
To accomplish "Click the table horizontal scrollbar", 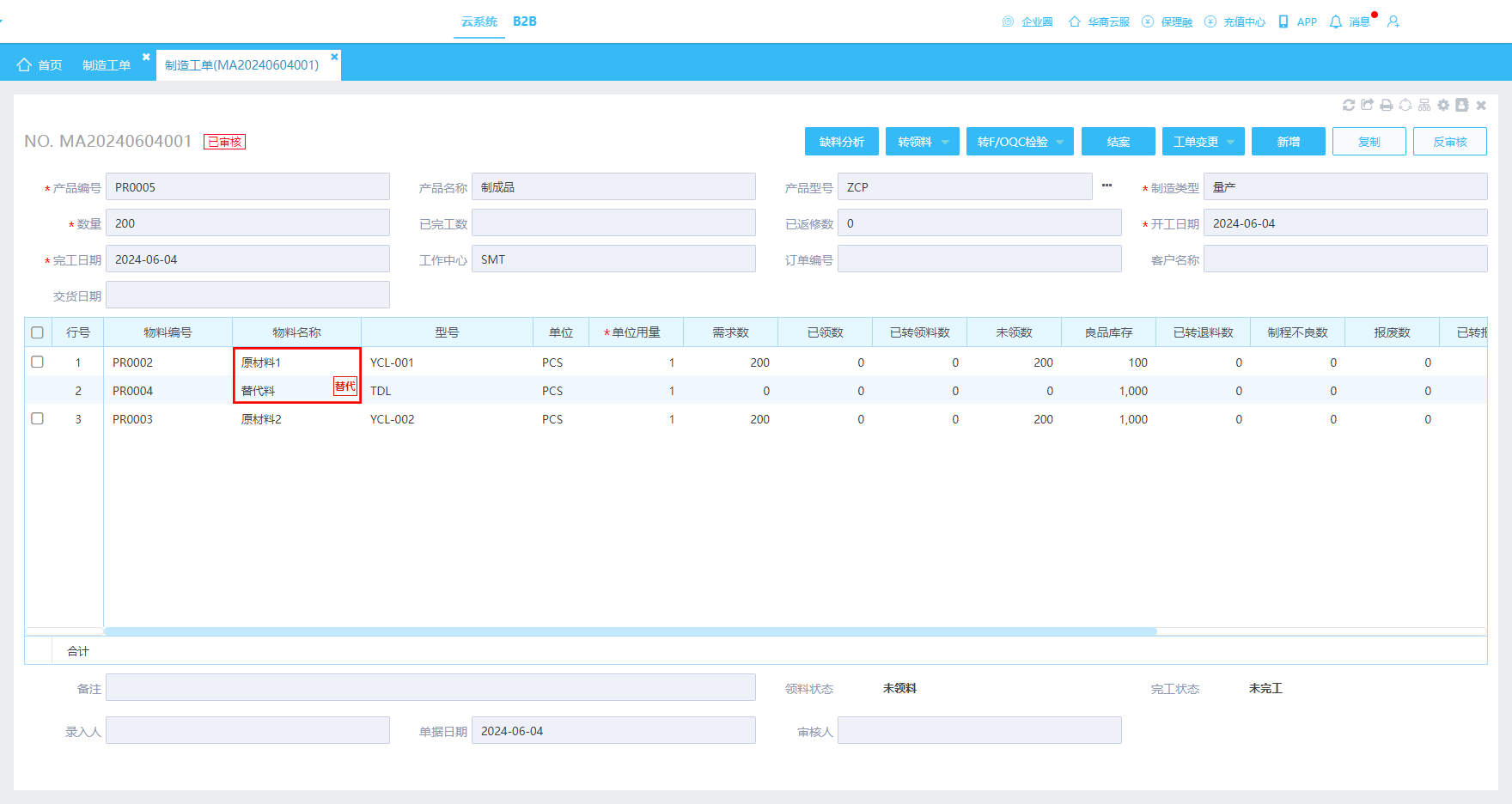I will point(631,631).
